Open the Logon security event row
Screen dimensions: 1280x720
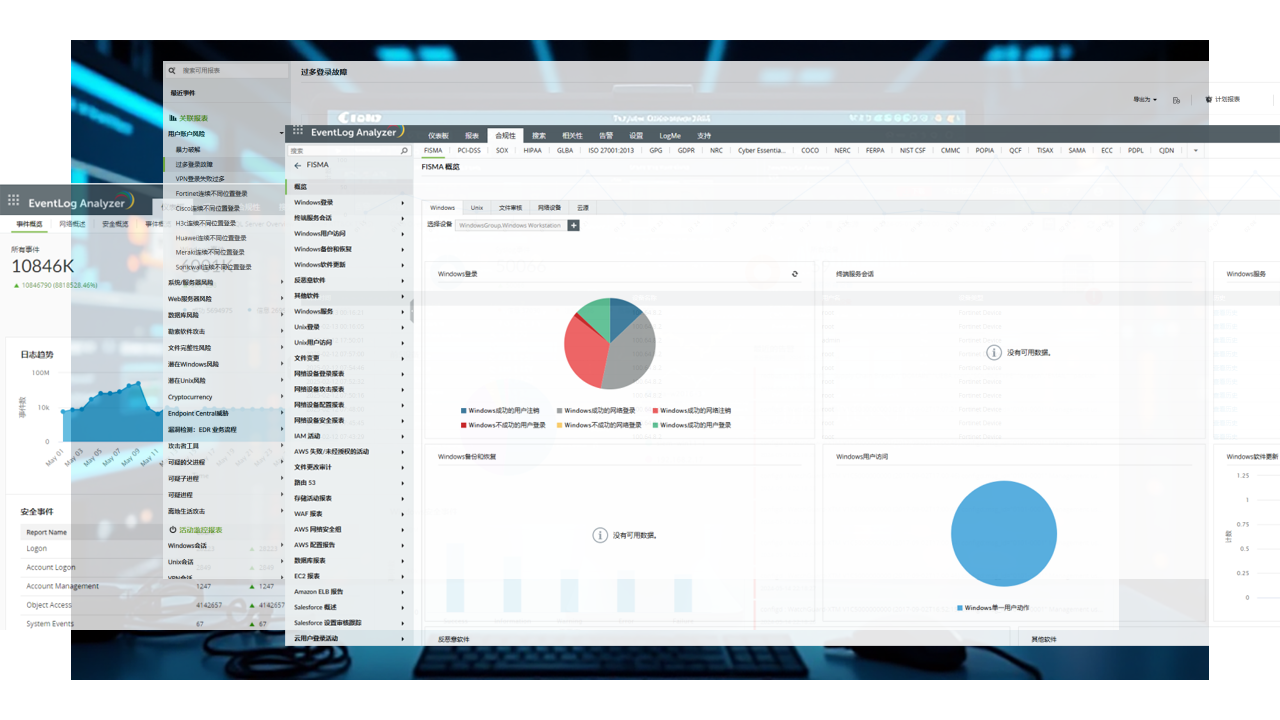(x=36, y=548)
